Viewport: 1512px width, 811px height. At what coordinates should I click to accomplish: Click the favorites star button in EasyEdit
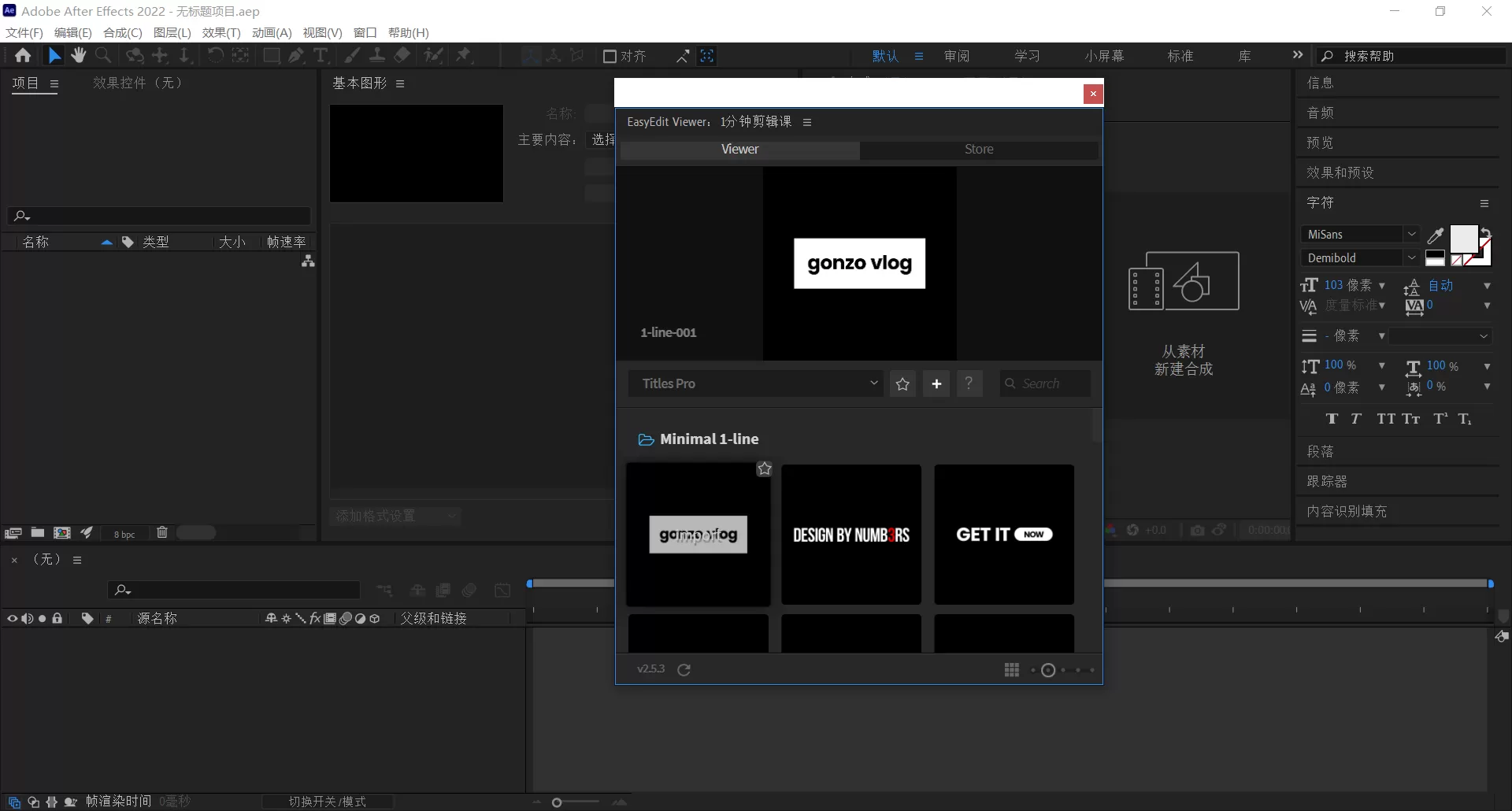(x=902, y=384)
